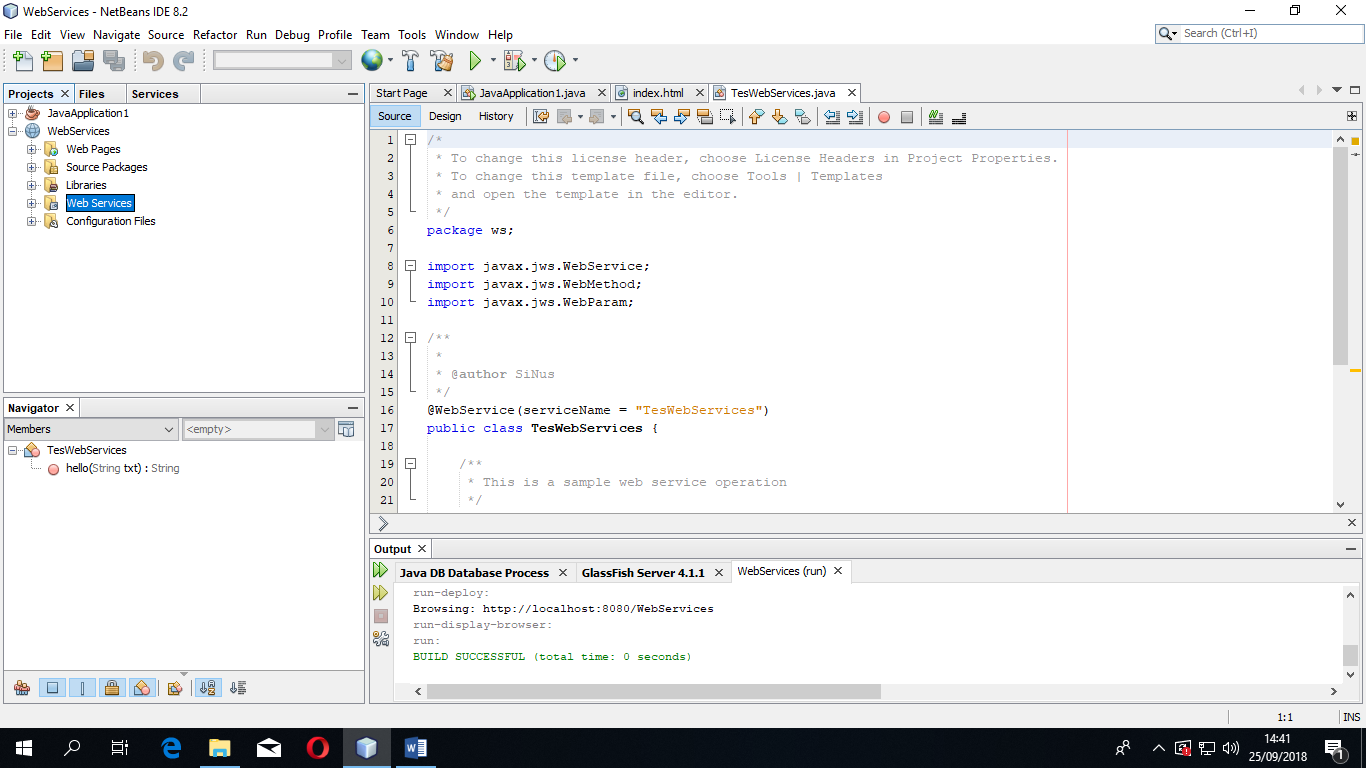Click the Open Project folder icon
The height and width of the screenshot is (768, 1366).
82,61
